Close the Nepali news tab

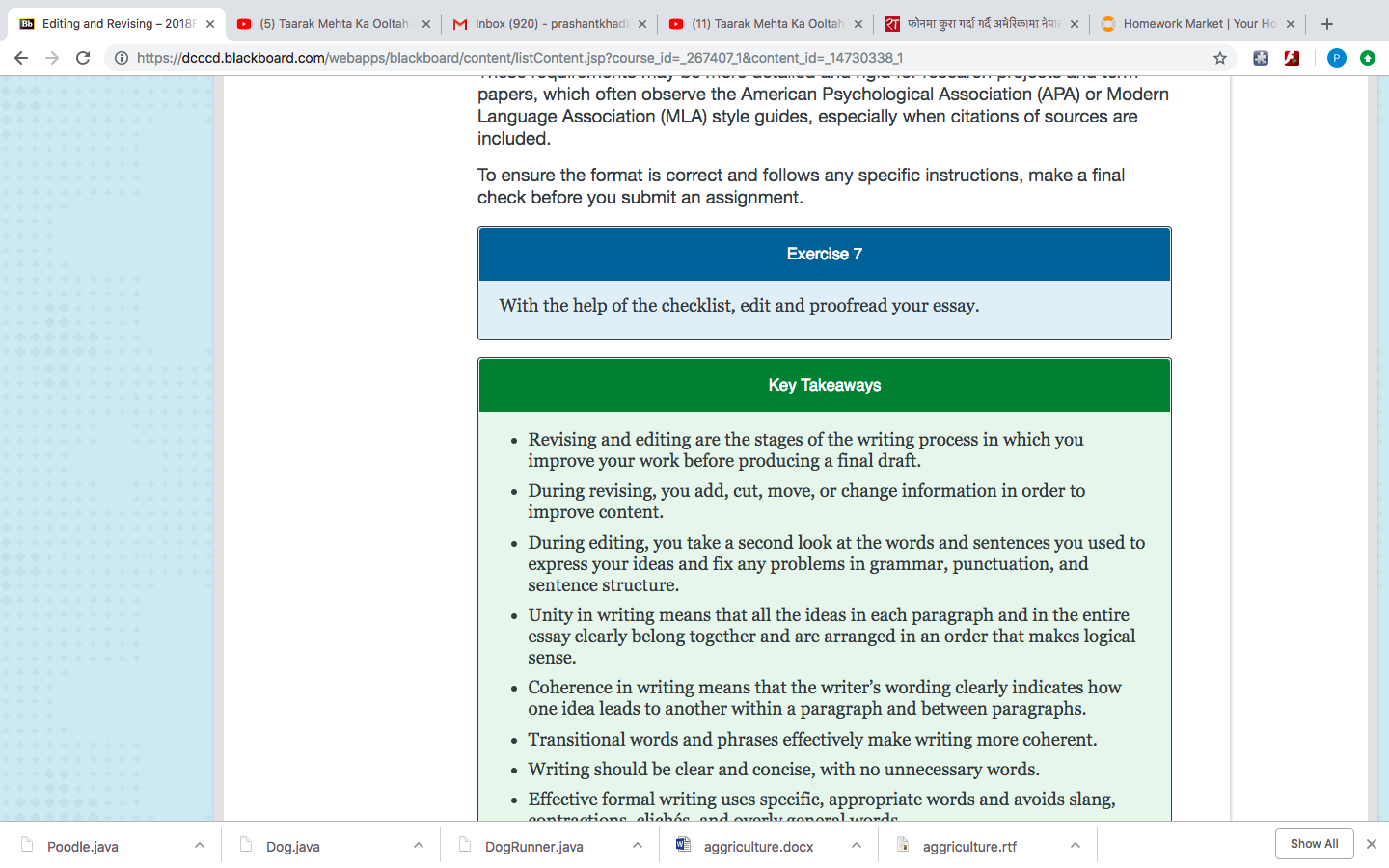(1075, 24)
